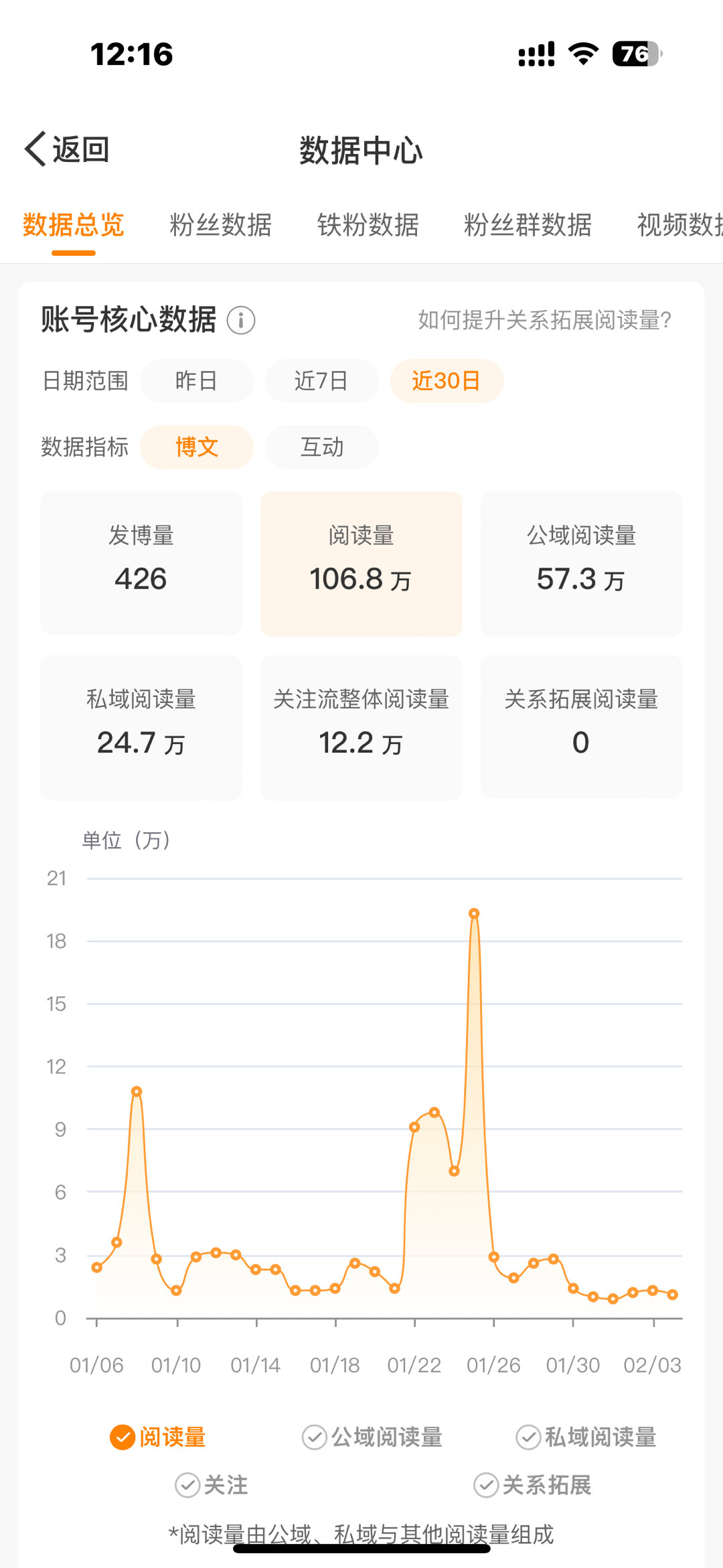Tap the highest peak data point near 01/25
The height and width of the screenshot is (1568, 723).
(x=474, y=913)
